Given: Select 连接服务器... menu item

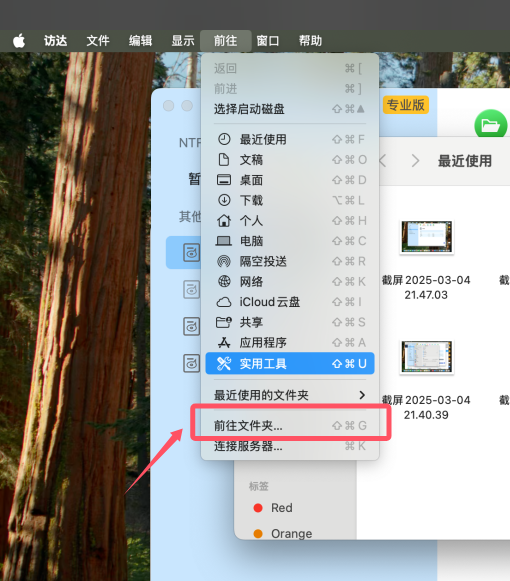Looking at the screenshot, I should [290, 446].
